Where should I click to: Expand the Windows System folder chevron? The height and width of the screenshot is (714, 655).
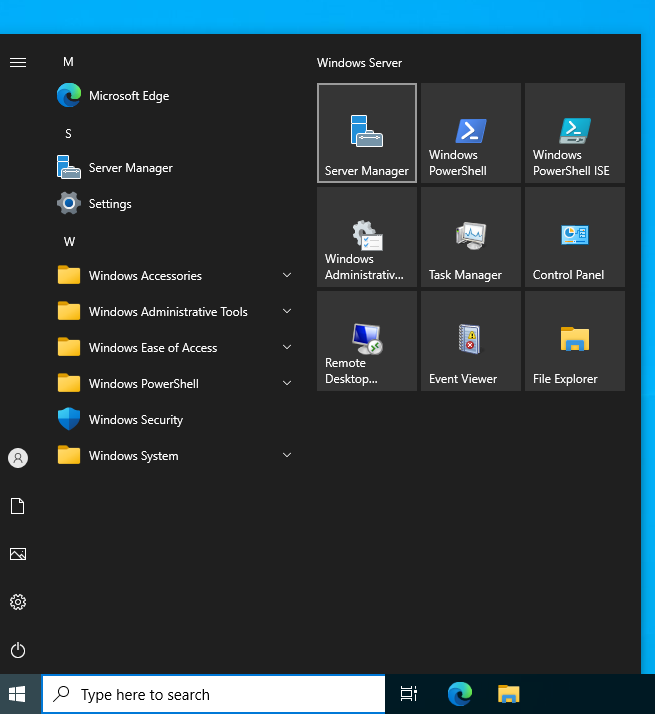pyautogui.click(x=287, y=455)
